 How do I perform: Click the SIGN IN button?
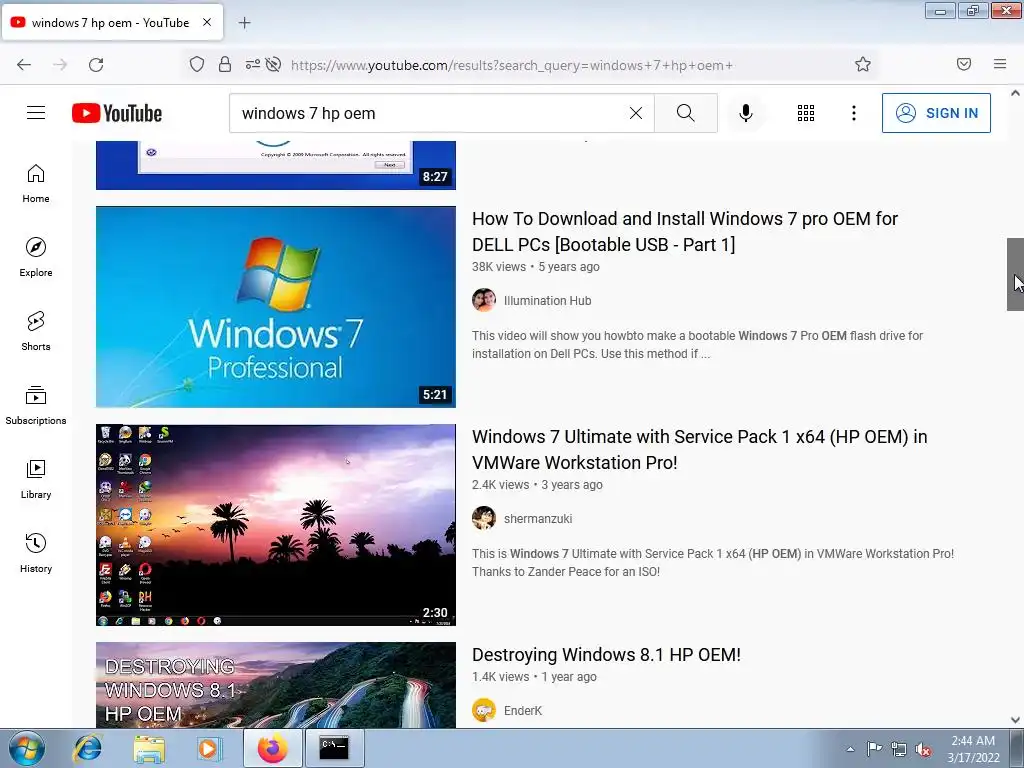tap(936, 113)
